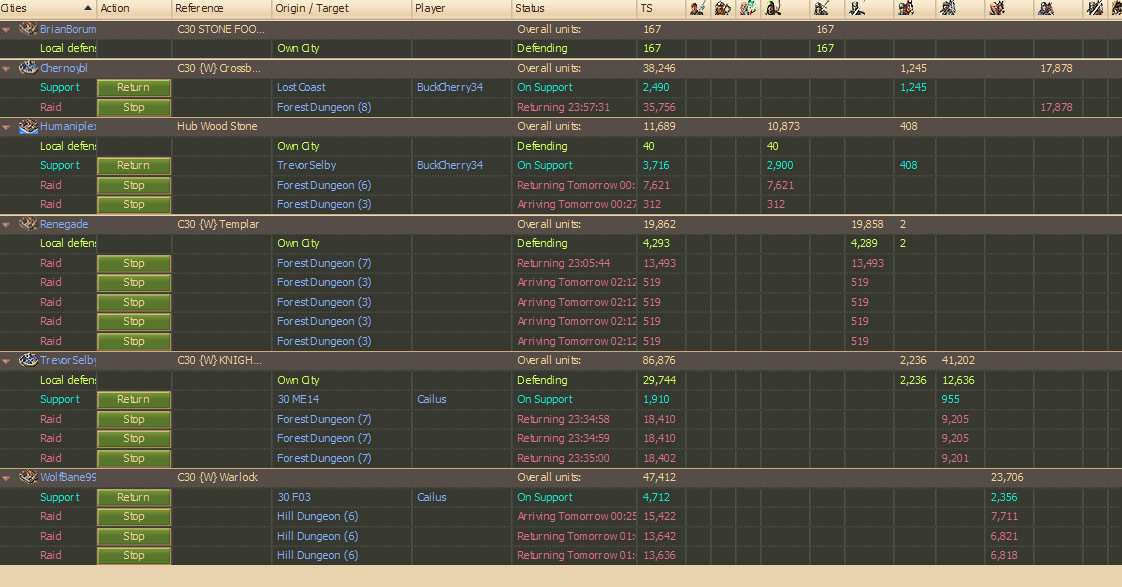Collapse the BrianBorum city group
Viewport: 1122px width, 587px height.
point(7,30)
